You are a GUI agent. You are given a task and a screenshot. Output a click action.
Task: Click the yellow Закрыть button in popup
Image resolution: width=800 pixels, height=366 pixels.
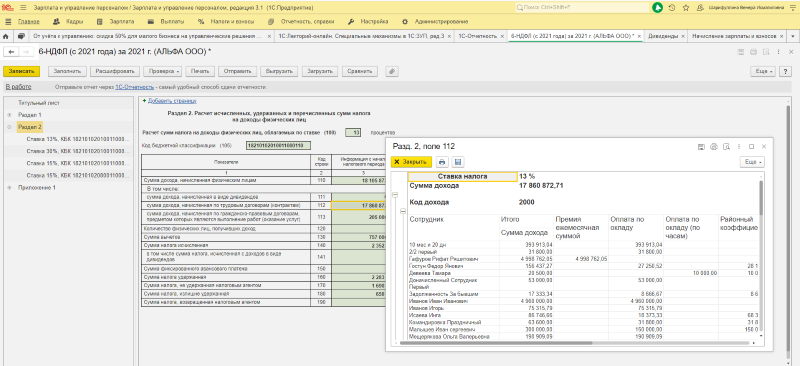[x=411, y=162]
